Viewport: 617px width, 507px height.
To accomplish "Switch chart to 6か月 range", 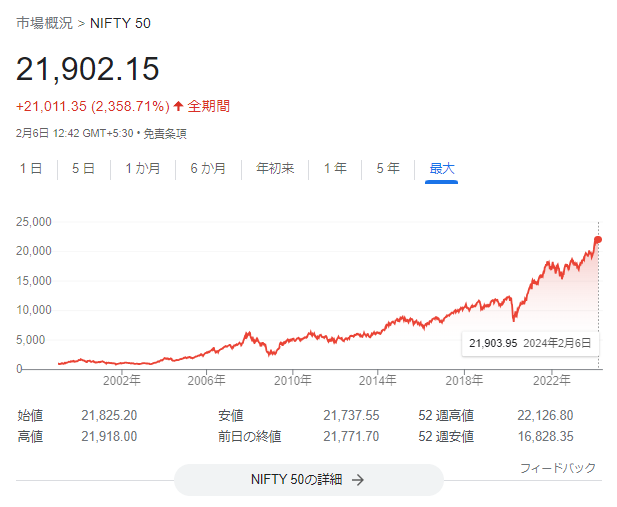I will point(208,168).
